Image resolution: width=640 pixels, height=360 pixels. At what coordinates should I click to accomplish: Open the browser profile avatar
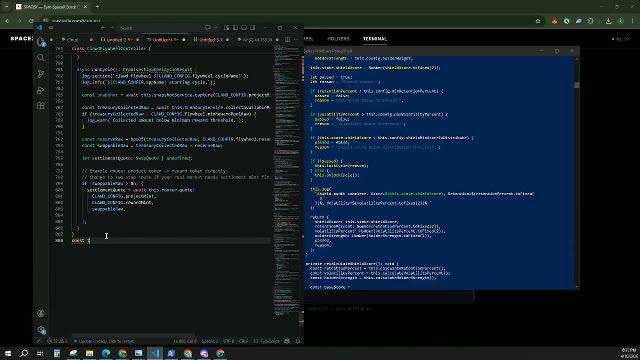pos(620,21)
